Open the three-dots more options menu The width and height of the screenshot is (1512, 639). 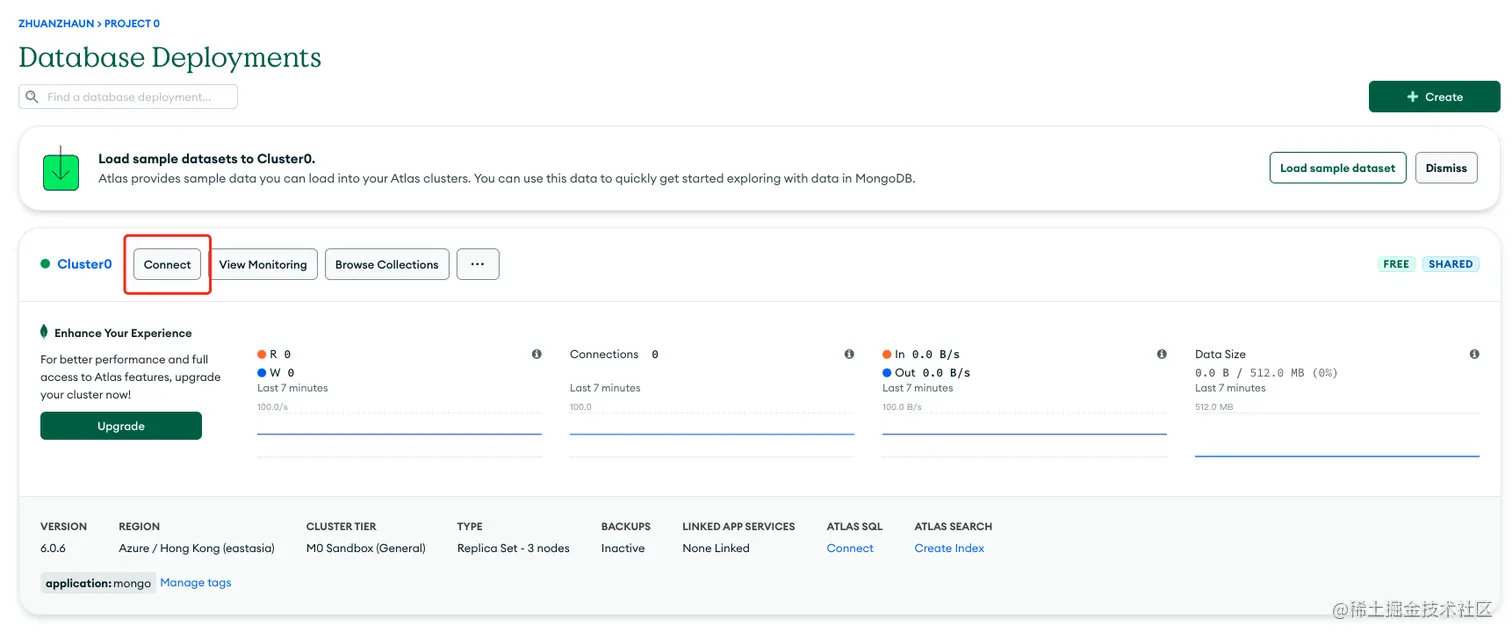[478, 264]
